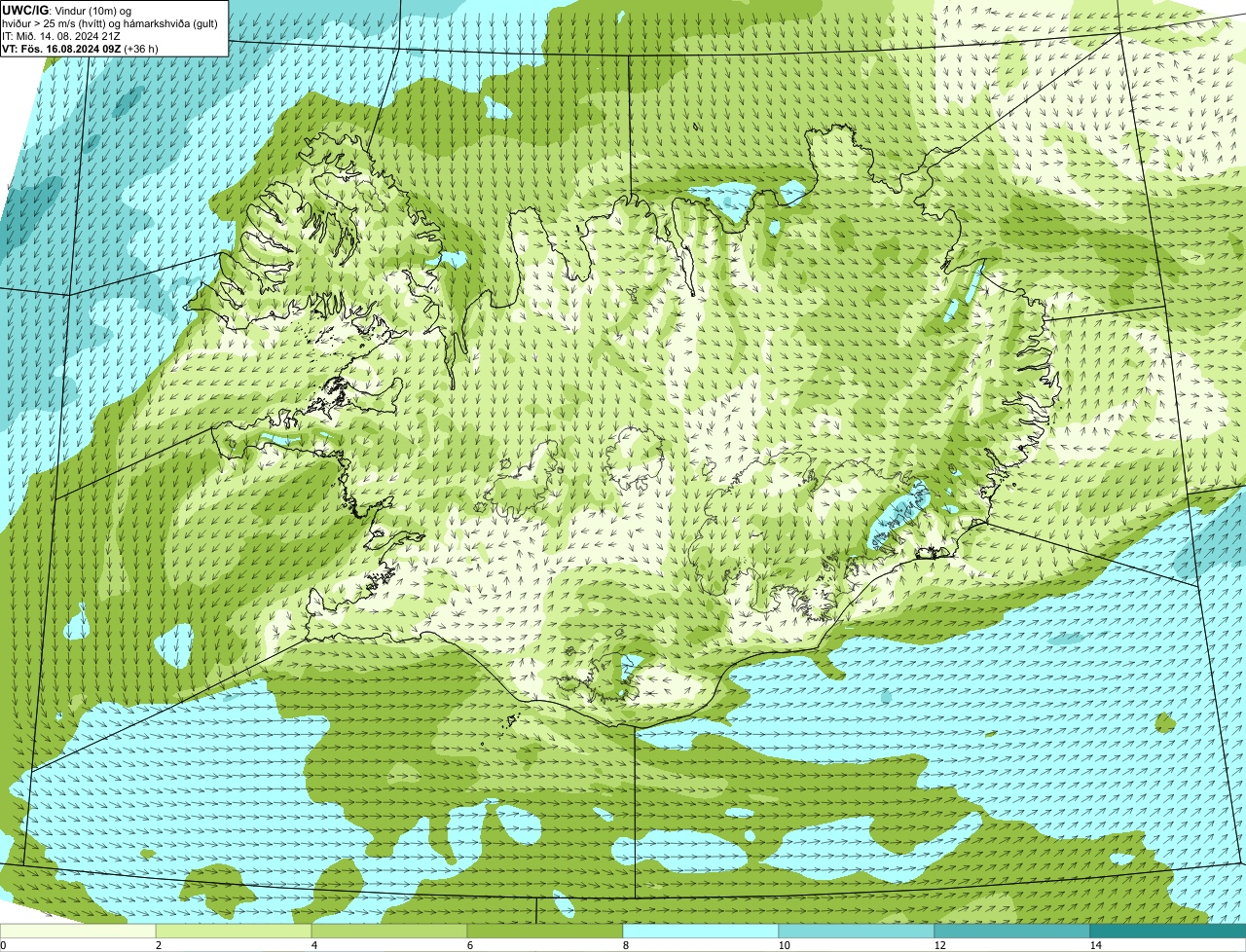The image size is (1246, 952).
Task: Click the scale label "14"
Action: tap(1095, 945)
